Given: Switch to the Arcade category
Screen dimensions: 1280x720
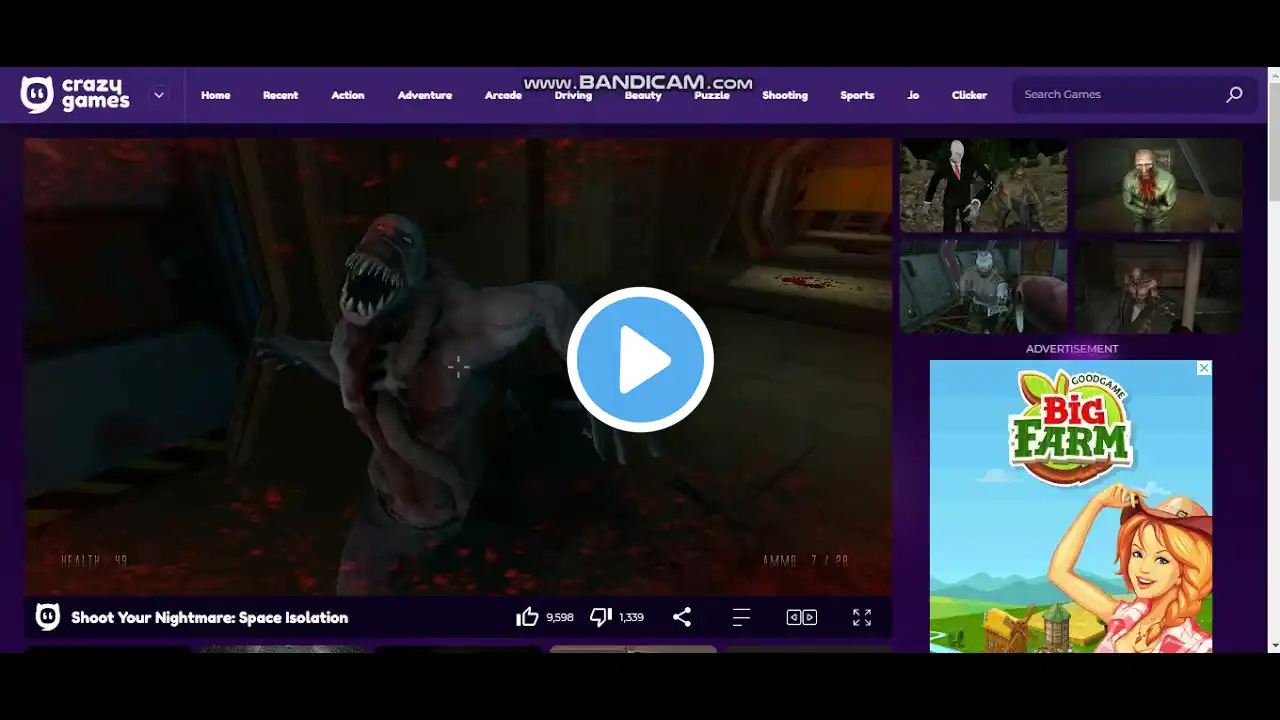Looking at the screenshot, I should [x=503, y=95].
